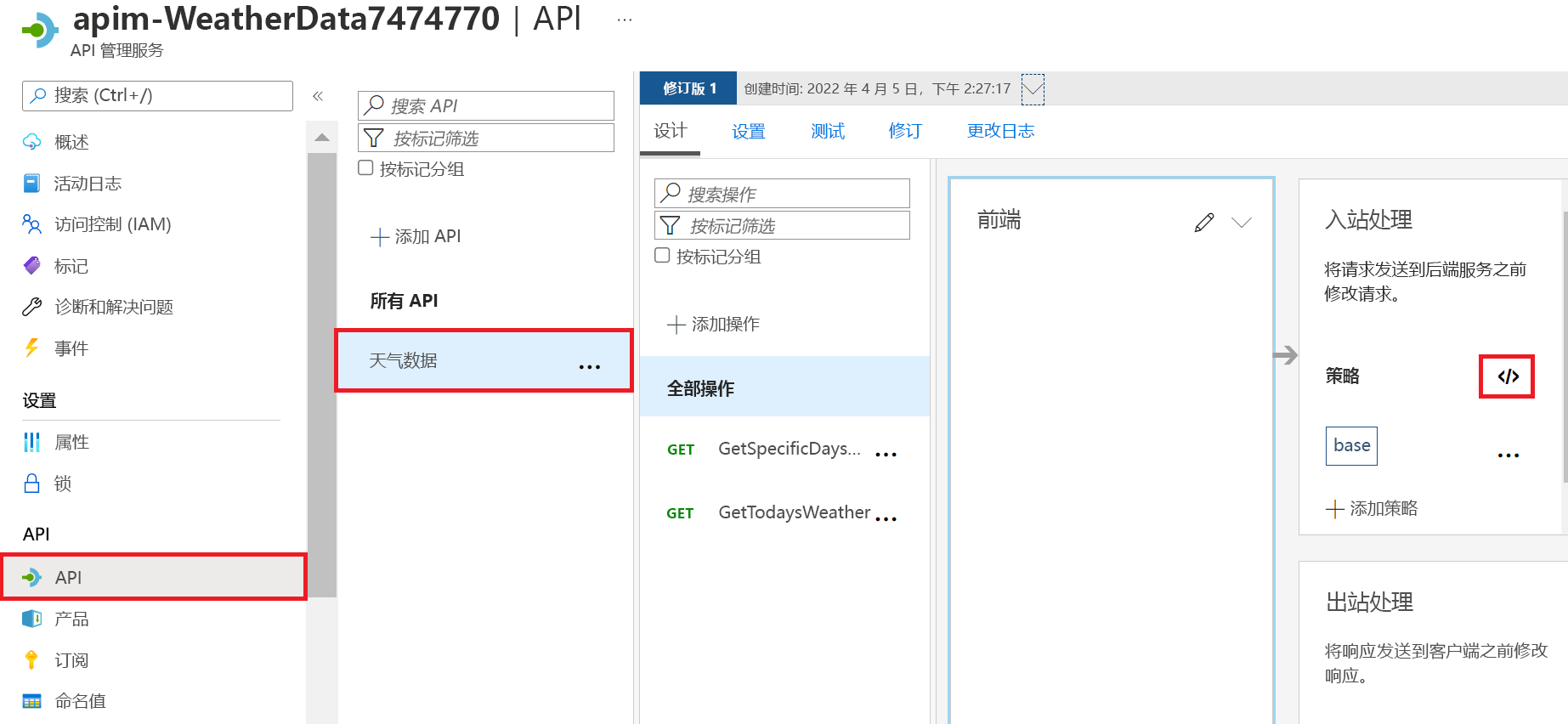Open the 锁 lock icon
Image resolution: width=1568 pixels, height=724 pixels.
point(31,484)
